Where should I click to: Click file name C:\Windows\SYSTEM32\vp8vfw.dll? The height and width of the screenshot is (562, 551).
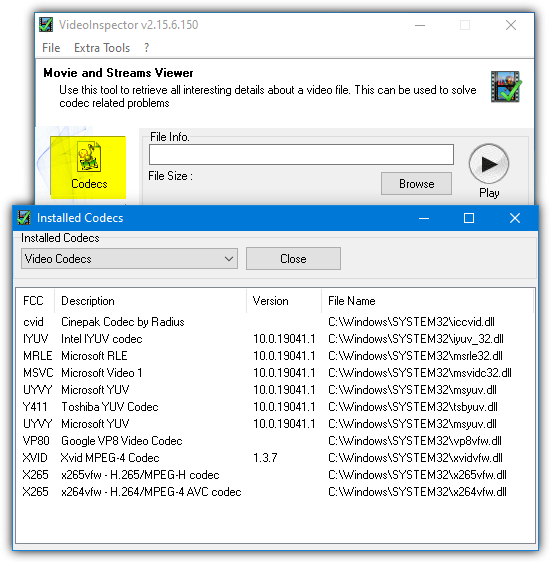415,441
